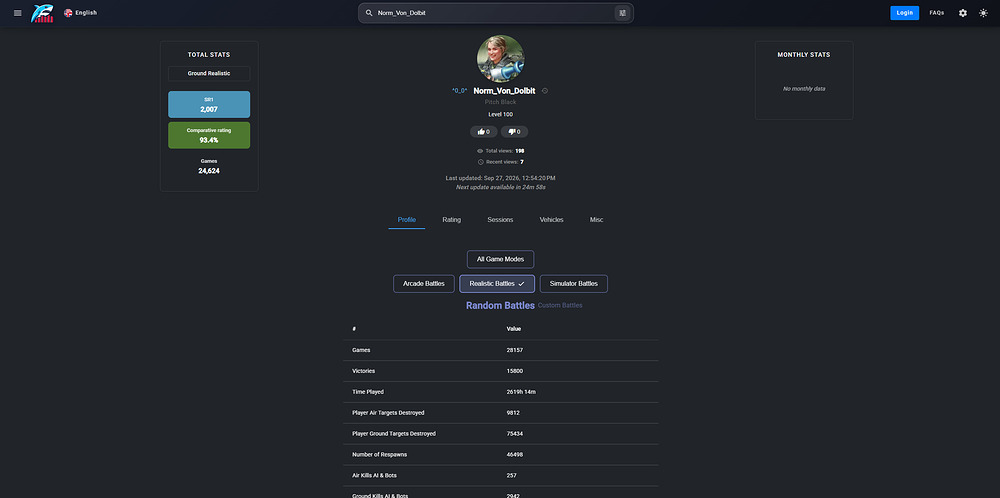1000x498 pixels.
Task: Click the TOTAL STATS heading
Action: pos(209,55)
